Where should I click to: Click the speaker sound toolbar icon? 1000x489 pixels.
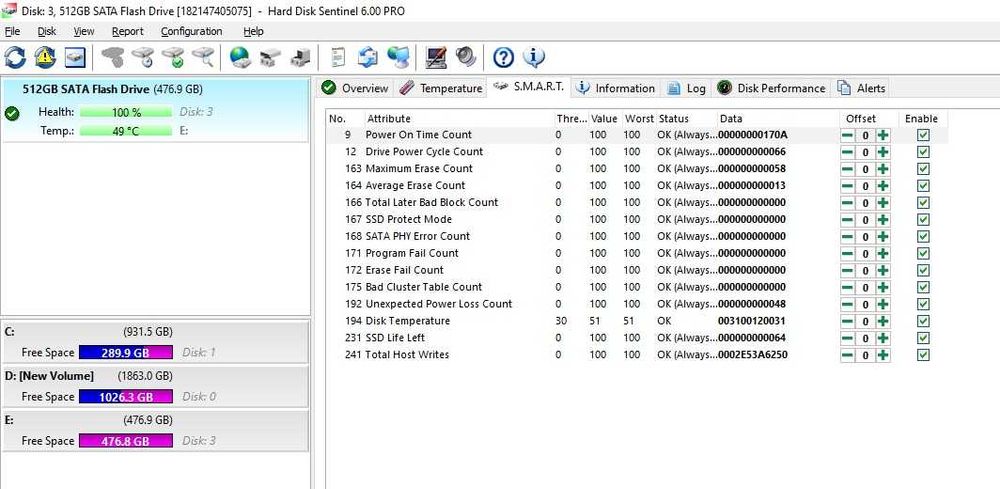coord(466,57)
